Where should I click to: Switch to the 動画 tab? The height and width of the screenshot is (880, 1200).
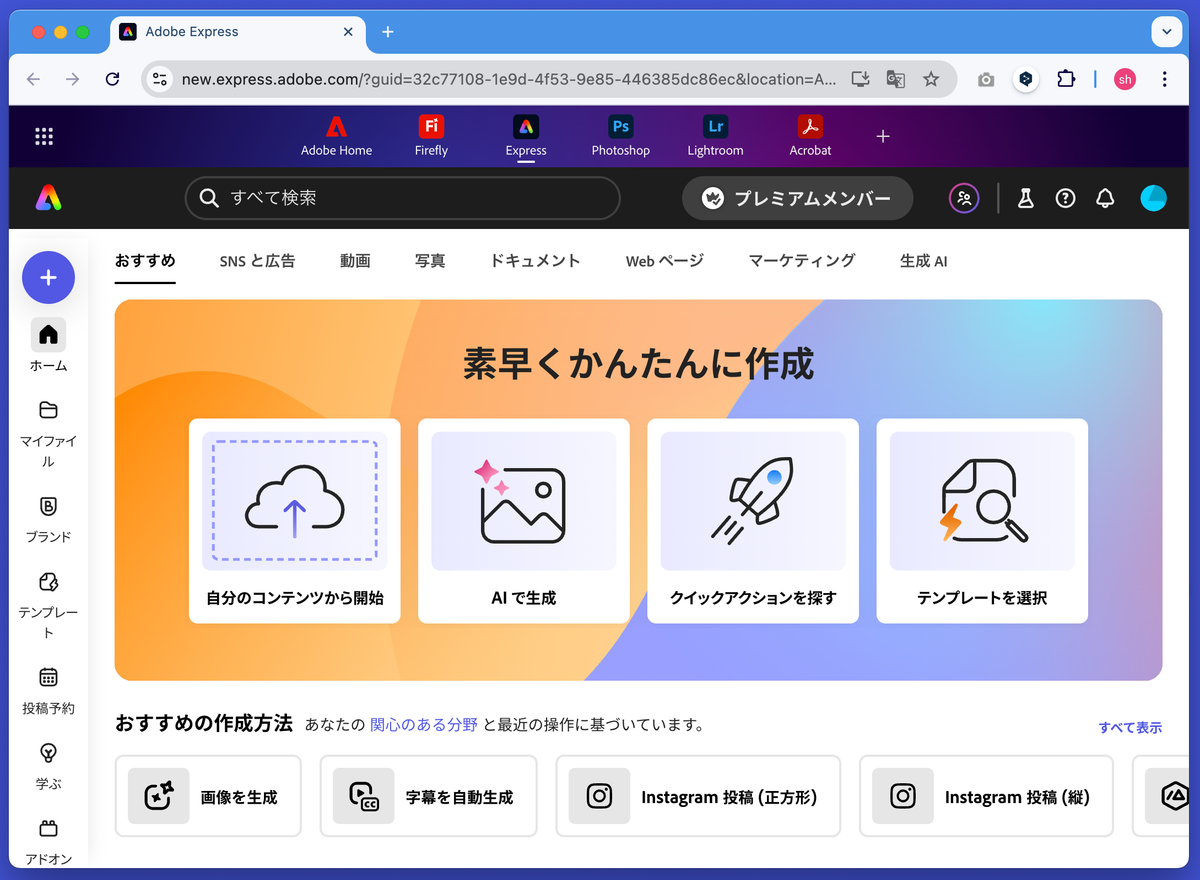[x=355, y=261]
